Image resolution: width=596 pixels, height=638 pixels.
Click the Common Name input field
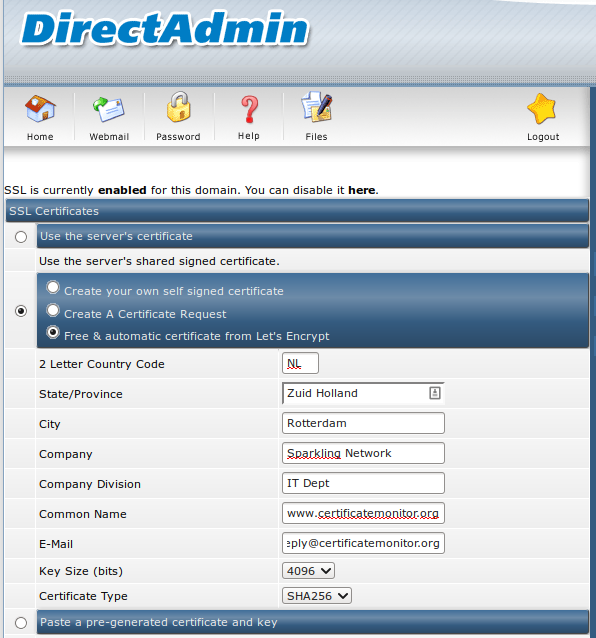coord(363,513)
